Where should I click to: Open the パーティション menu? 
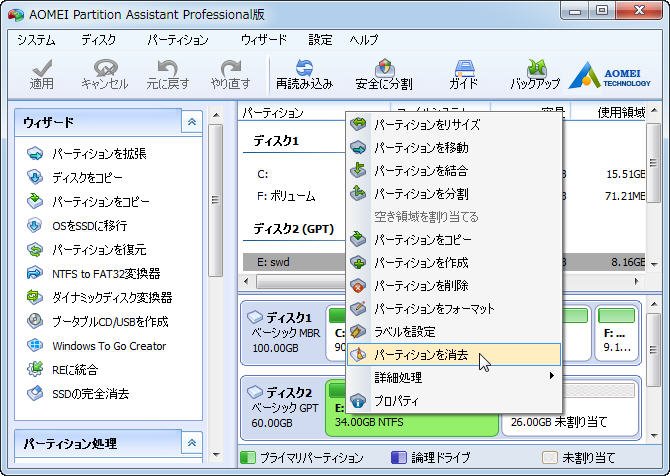coord(178,40)
